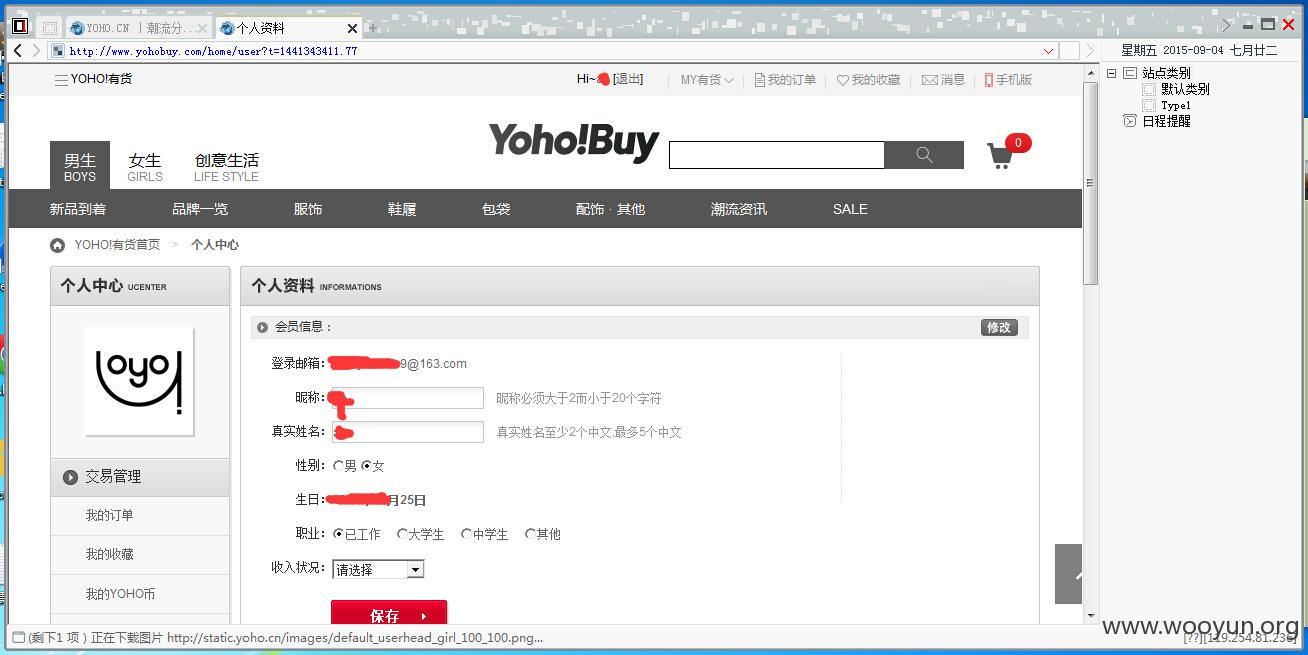
Task: Open the 新品到着 nav menu
Action: pos(78,209)
